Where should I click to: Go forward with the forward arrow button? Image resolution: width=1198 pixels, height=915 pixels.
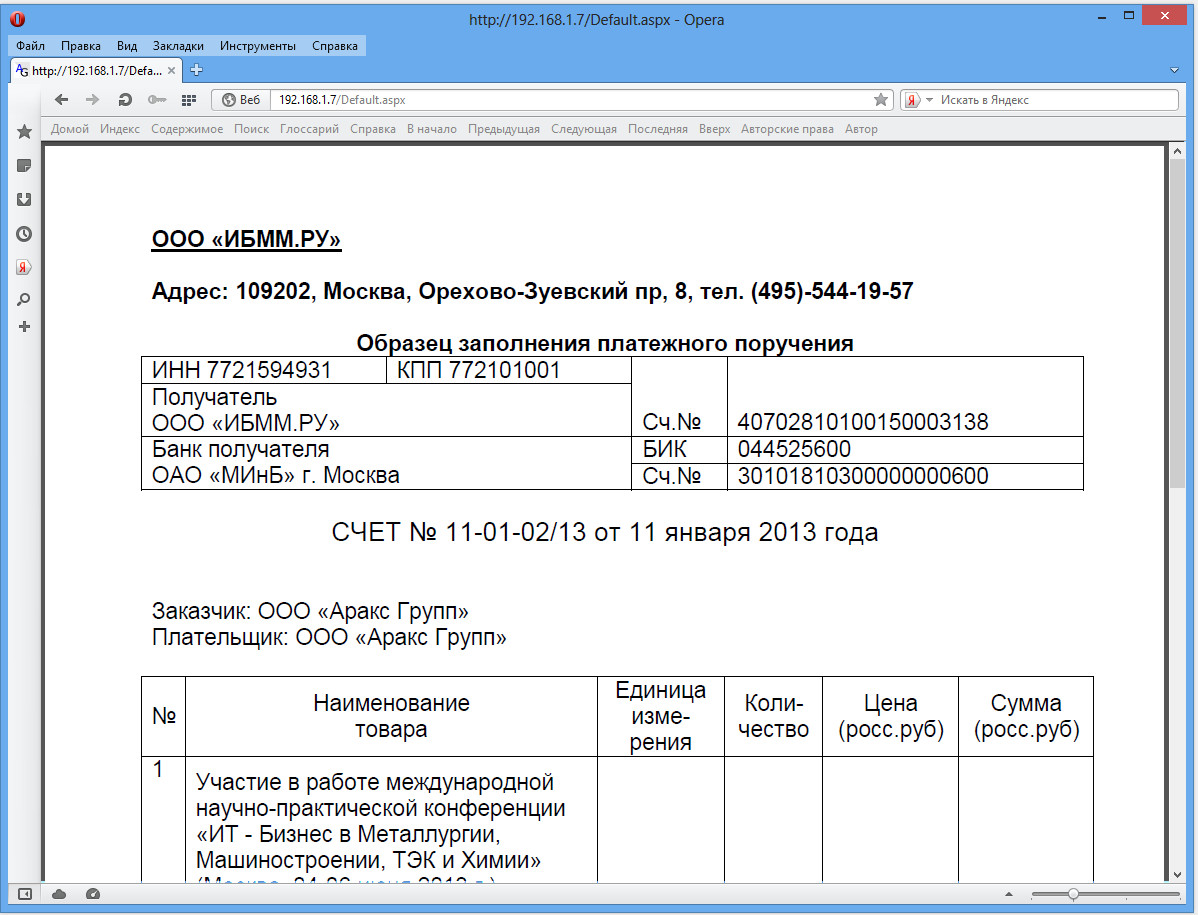point(92,100)
